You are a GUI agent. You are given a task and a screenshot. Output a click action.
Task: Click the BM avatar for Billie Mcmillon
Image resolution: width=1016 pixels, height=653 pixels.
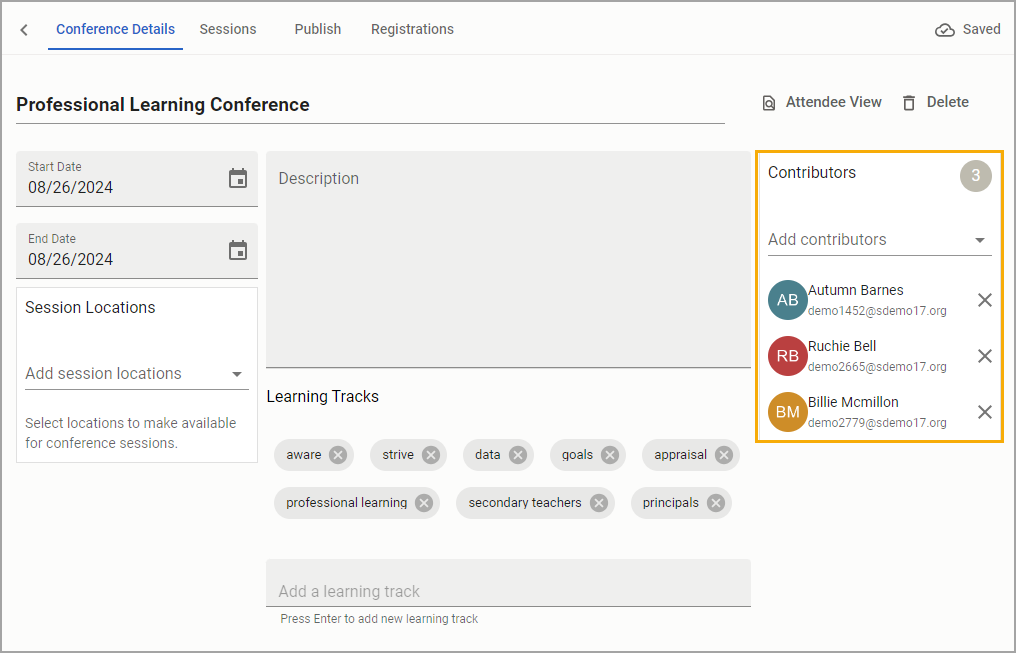coord(788,412)
